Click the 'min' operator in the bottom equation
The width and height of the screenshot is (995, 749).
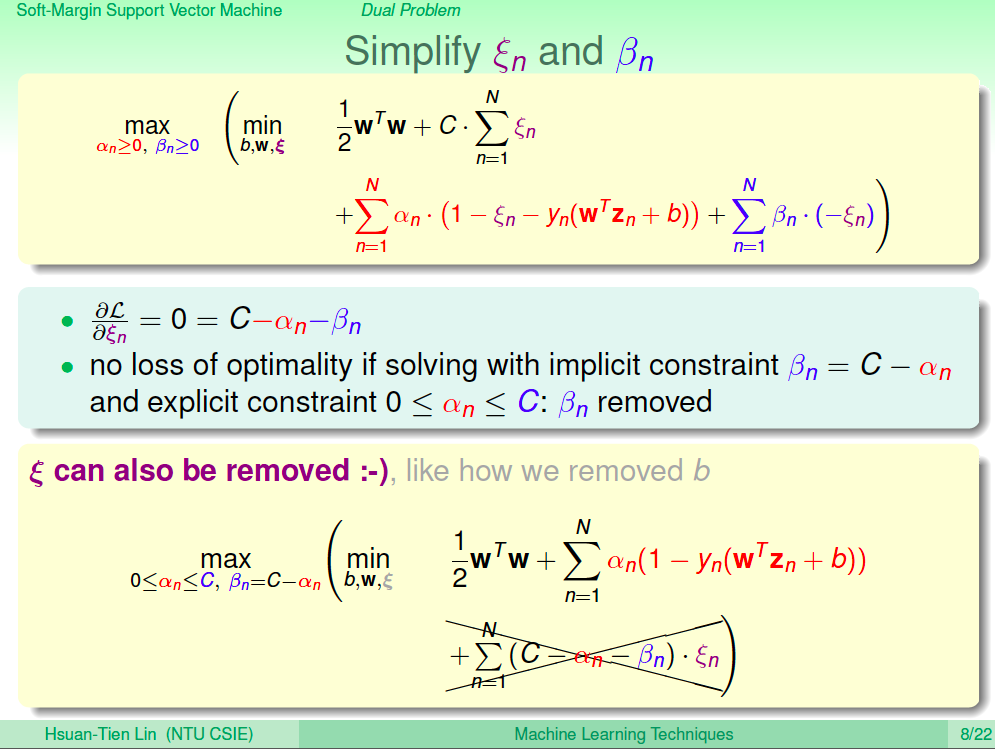point(368,559)
